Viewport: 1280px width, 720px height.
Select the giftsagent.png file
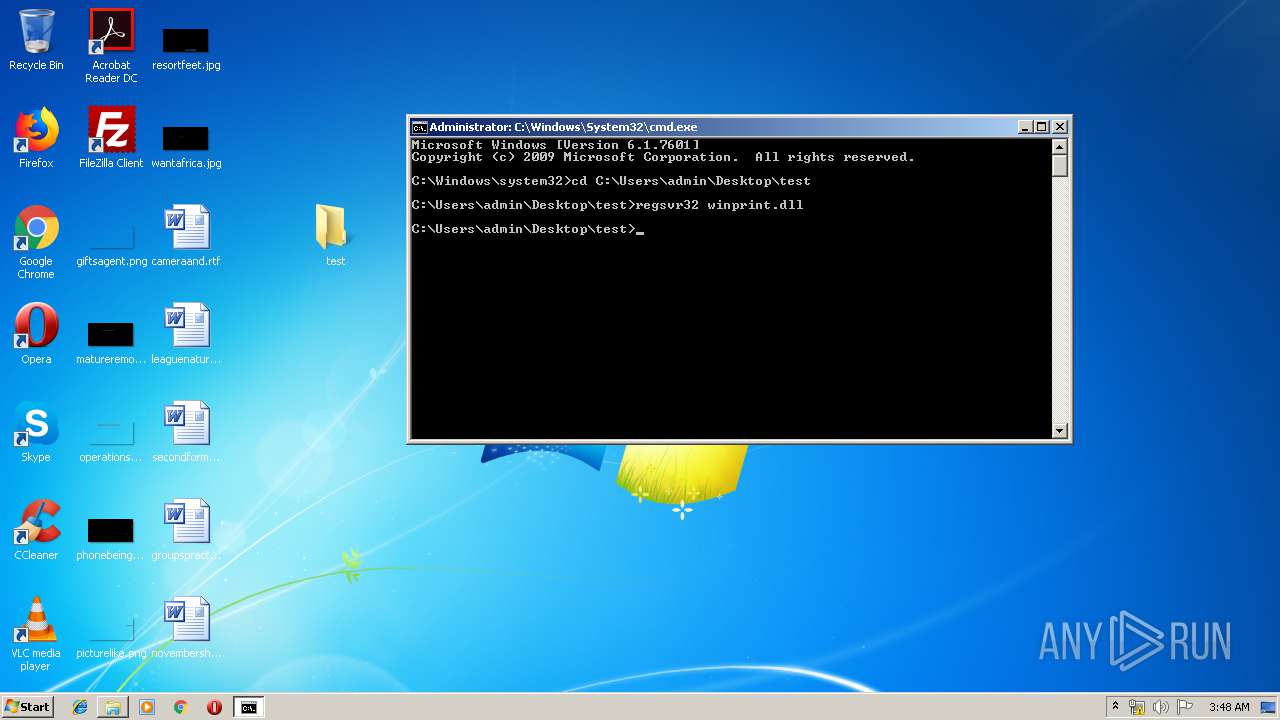pyautogui.click(x=111, y=242)
